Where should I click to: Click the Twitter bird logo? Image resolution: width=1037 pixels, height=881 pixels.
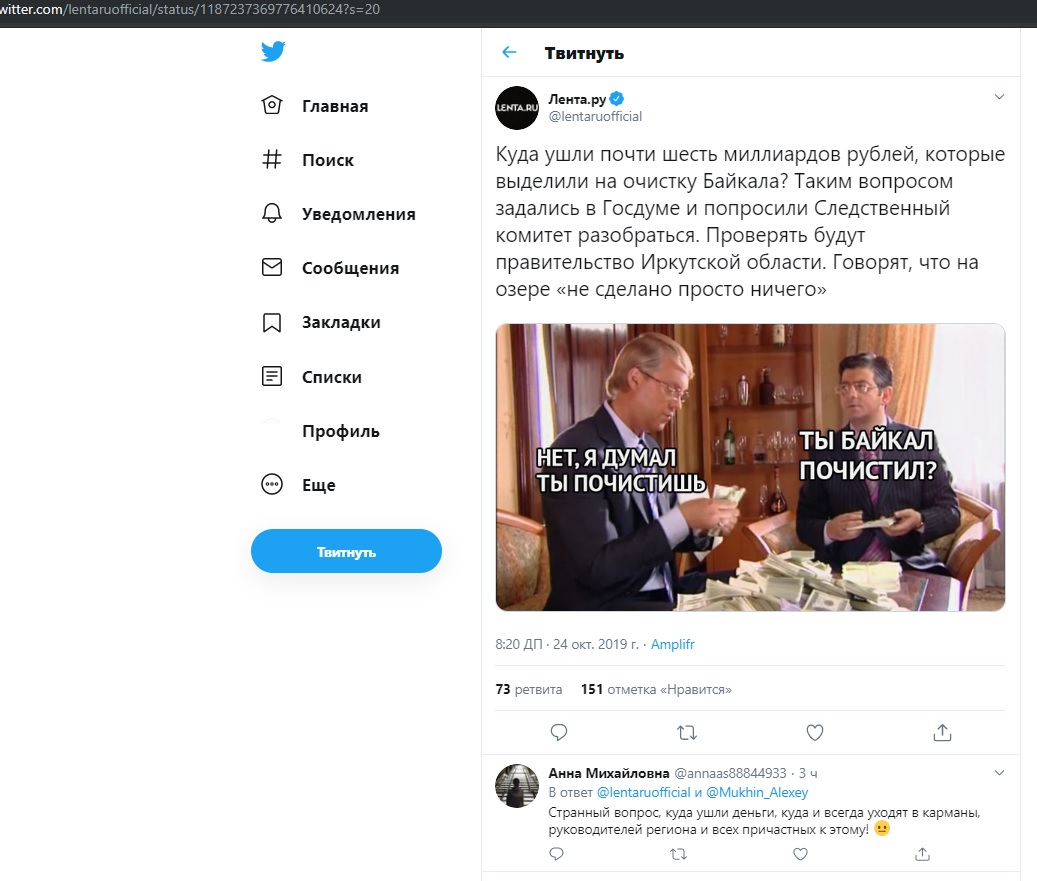click(x=273, y=52)
